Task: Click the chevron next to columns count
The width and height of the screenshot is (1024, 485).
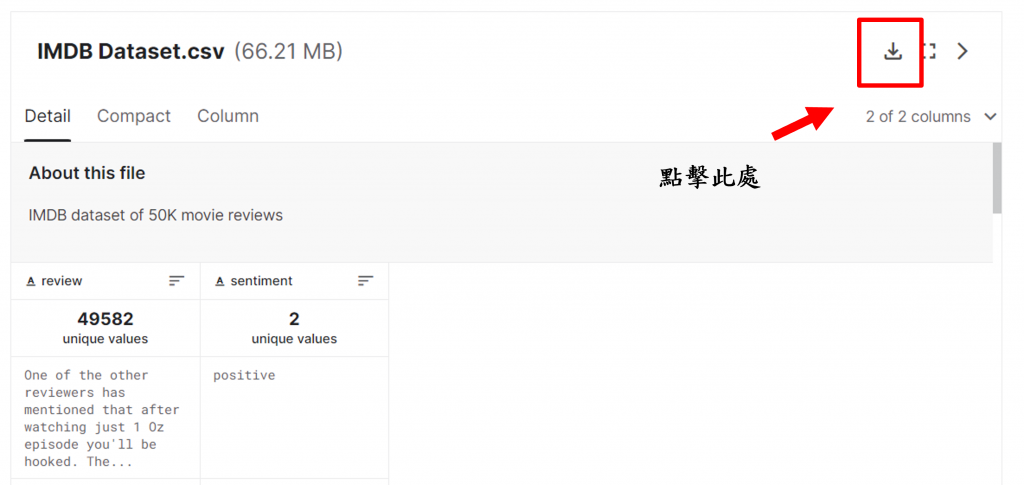Action: [990, 117]
